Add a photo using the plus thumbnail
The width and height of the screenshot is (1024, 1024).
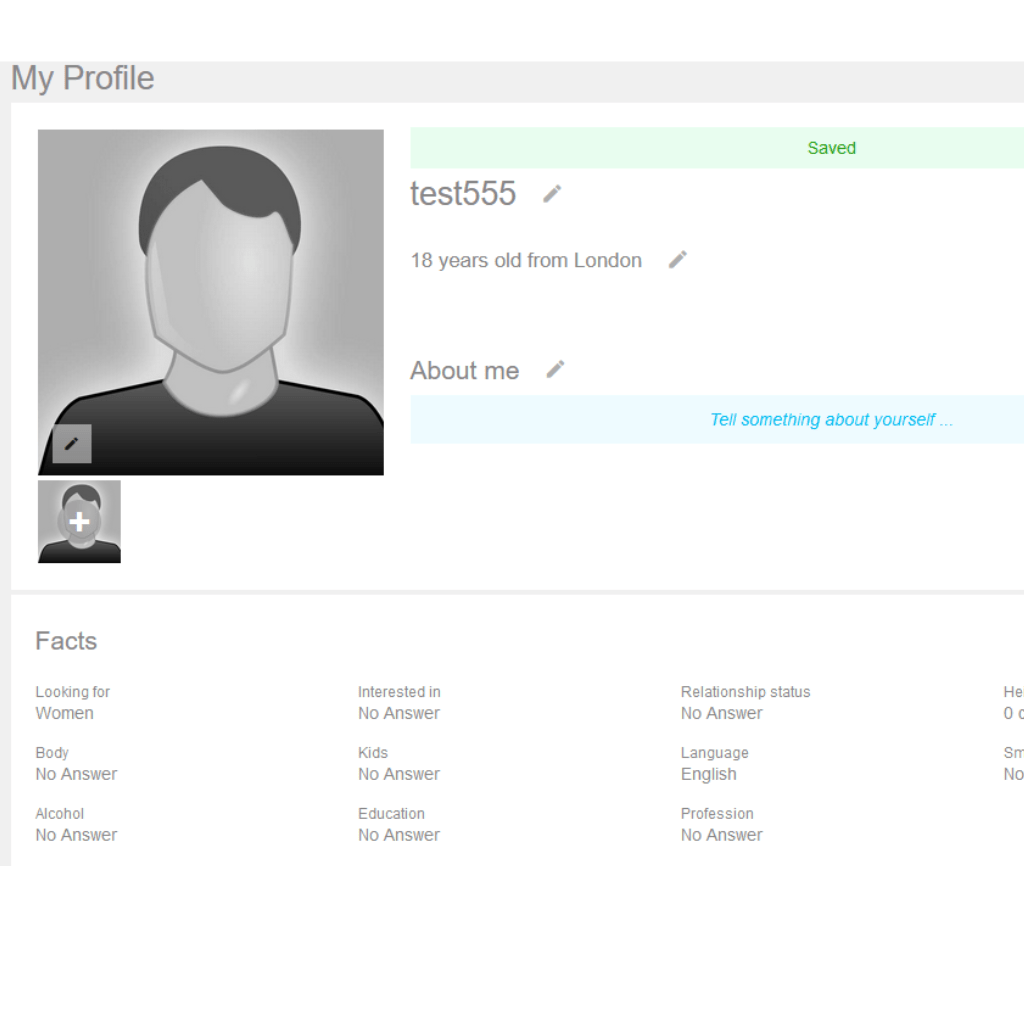tap(79, 521)
